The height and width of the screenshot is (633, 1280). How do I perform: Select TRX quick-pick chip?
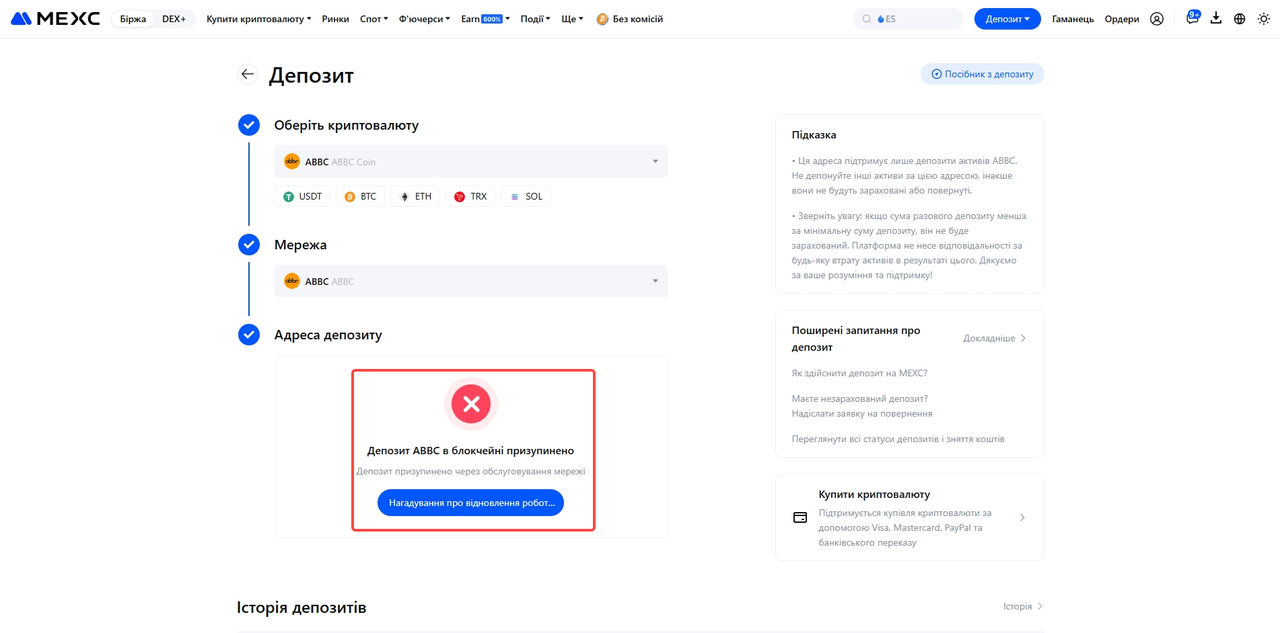[x=471, y=197]
